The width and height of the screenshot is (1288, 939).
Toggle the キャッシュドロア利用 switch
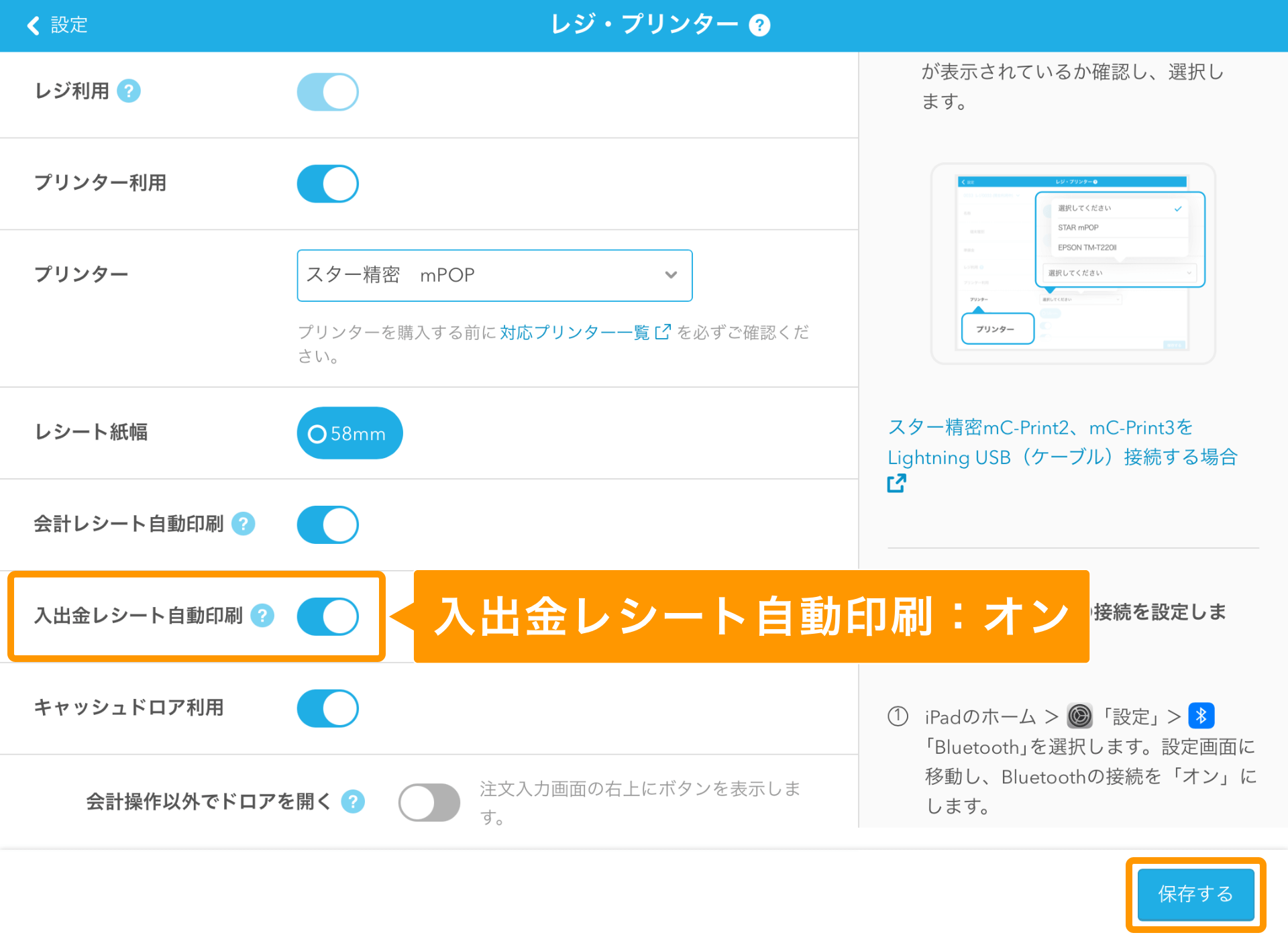pyautogui.click(x=328, y=708)
